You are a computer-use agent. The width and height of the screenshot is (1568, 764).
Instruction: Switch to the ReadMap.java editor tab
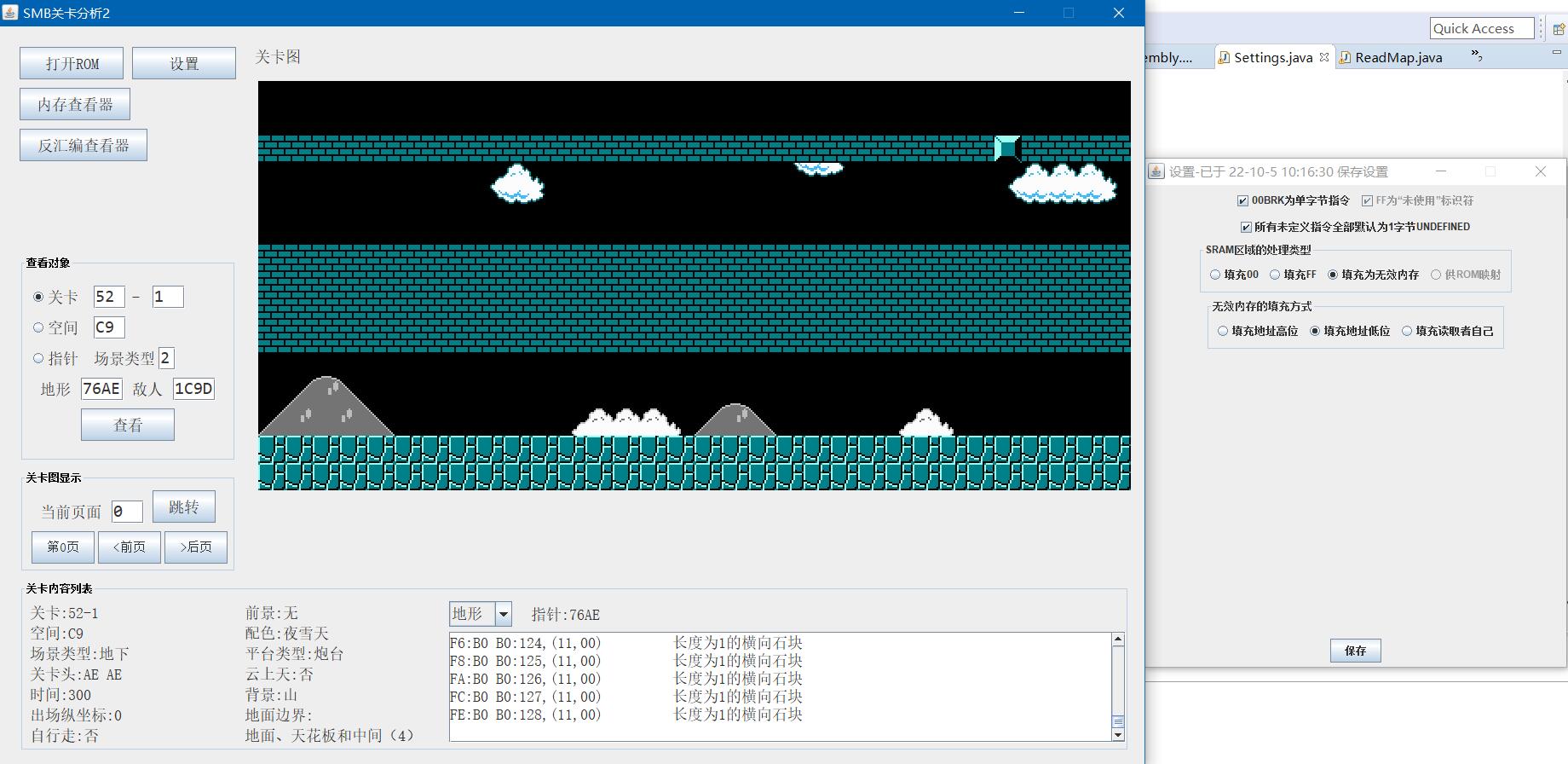pos(1398,57)
